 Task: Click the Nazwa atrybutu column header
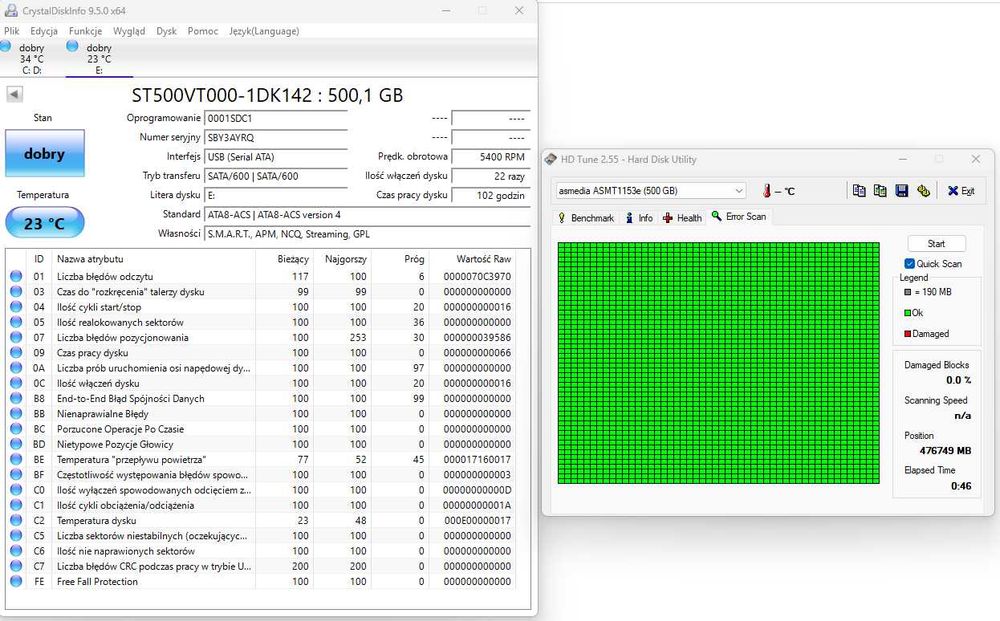(x=153, y=259)
